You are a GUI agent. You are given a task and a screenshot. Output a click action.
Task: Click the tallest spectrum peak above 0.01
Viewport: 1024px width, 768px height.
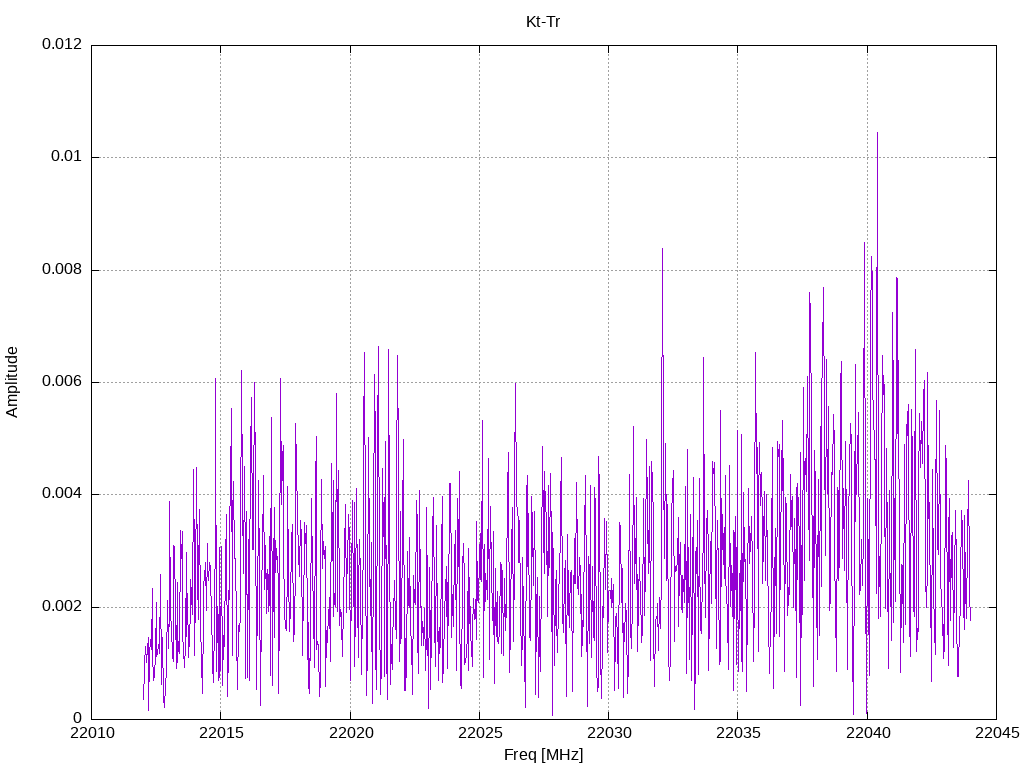[x=877, y=133]
